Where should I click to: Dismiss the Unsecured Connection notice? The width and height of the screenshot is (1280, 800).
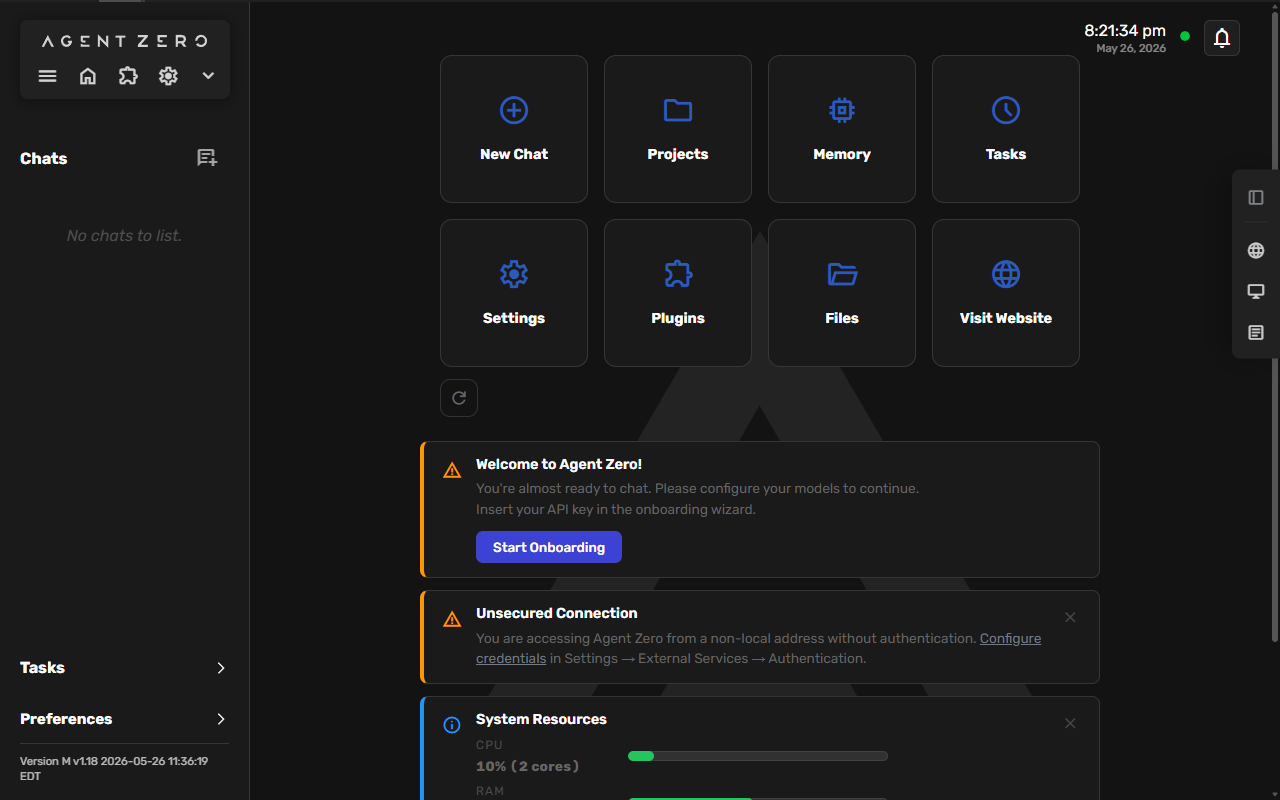click(x=1070, y=617)
